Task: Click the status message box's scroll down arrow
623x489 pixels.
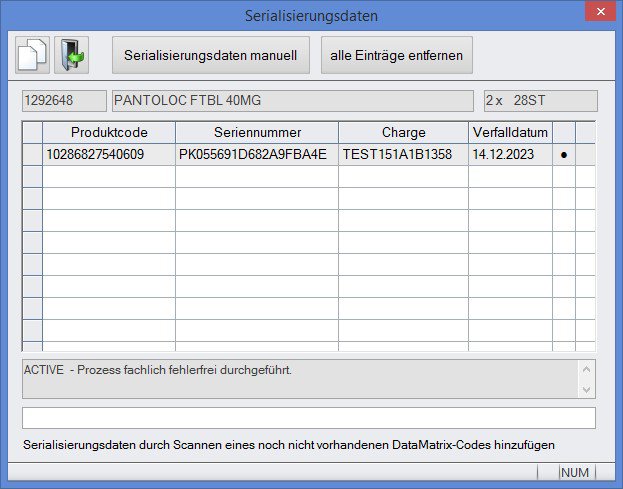Action: 586,389
